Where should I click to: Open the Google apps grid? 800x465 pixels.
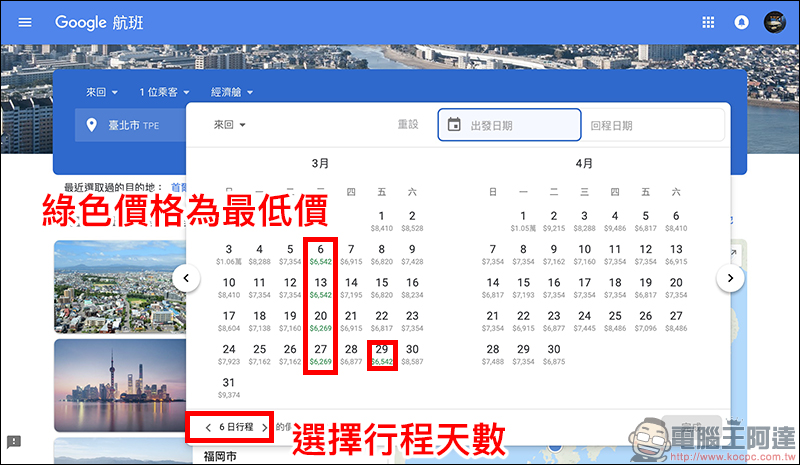click(709, 22)
